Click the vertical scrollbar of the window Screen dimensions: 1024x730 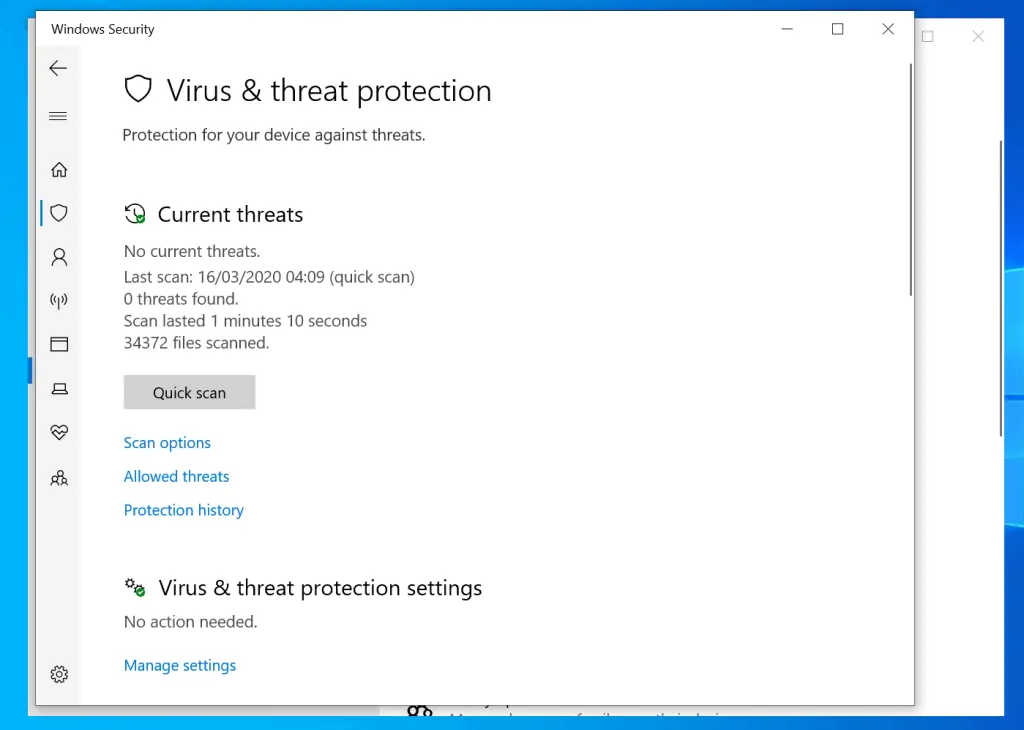[x=911, y=180]
